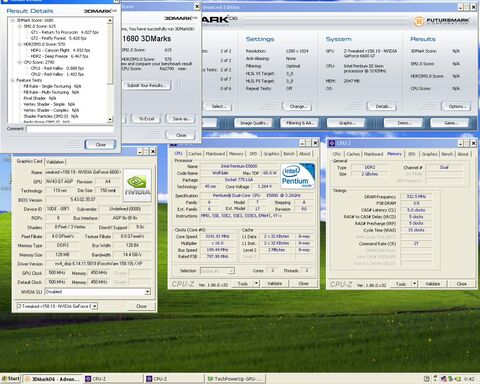480x384 pixels.
Task: Collapse the 3DMark Score 1680 tree node
Action: coord(13,20)
